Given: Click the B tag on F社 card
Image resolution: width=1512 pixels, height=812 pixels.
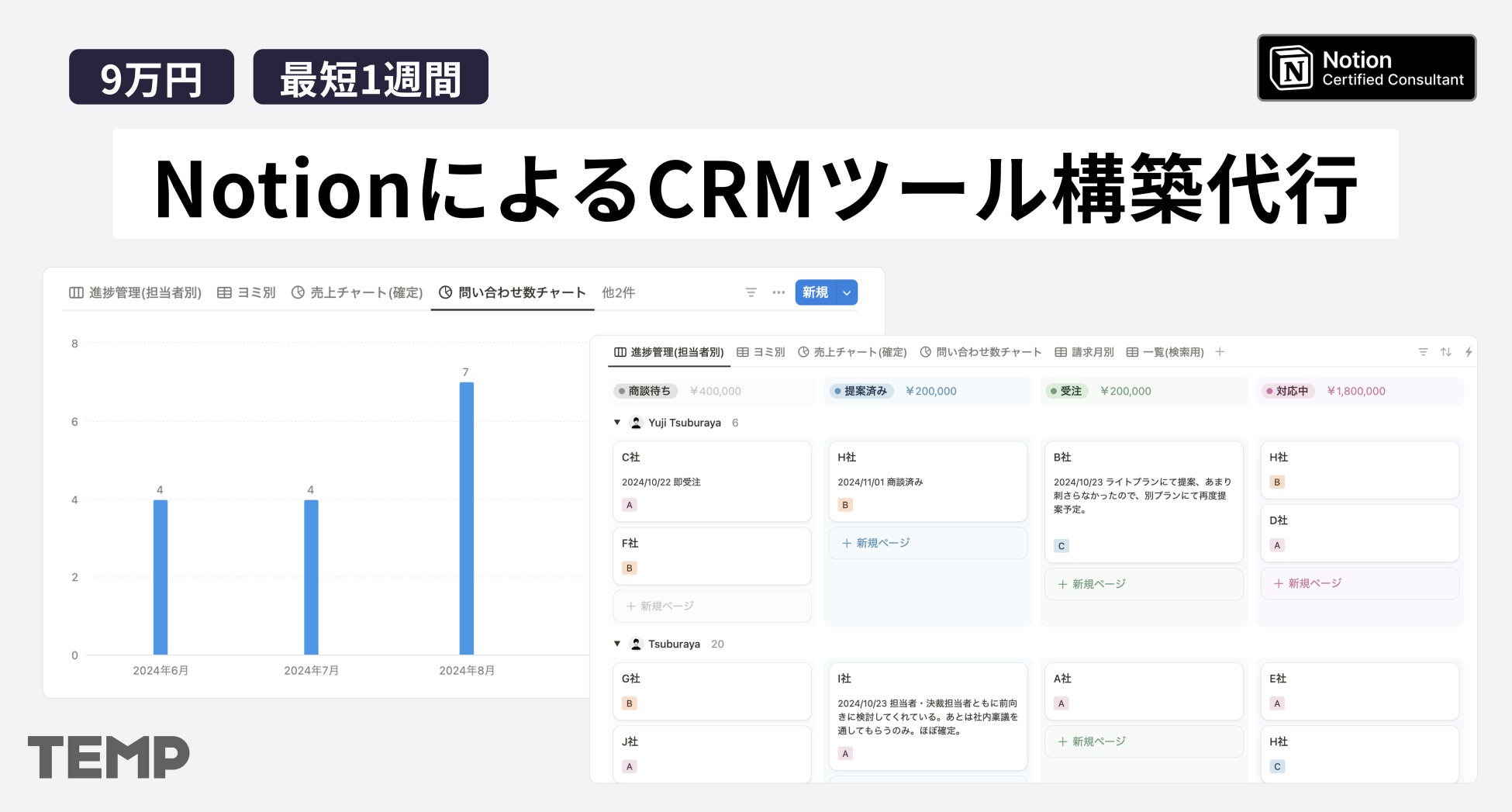Looking at the screenshot, I should pos(630,568).
